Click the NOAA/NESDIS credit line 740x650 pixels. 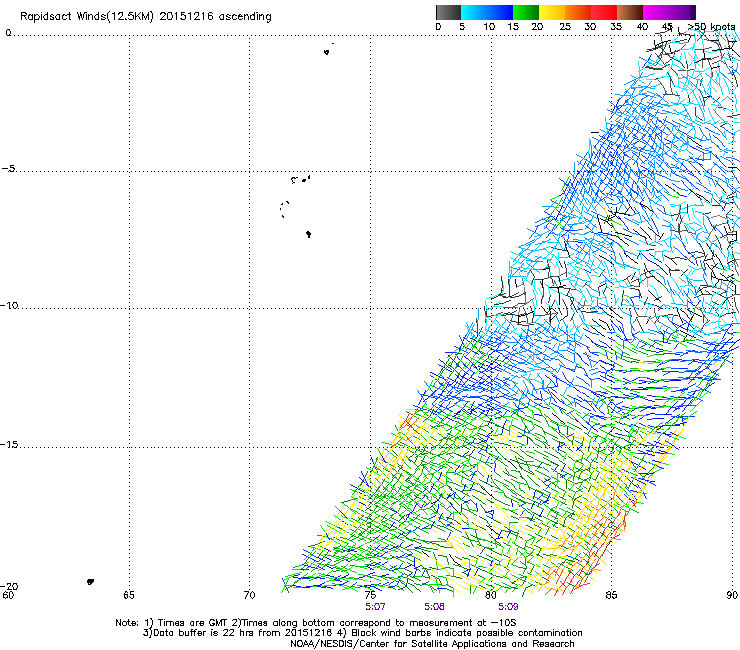tap(432, 644)
